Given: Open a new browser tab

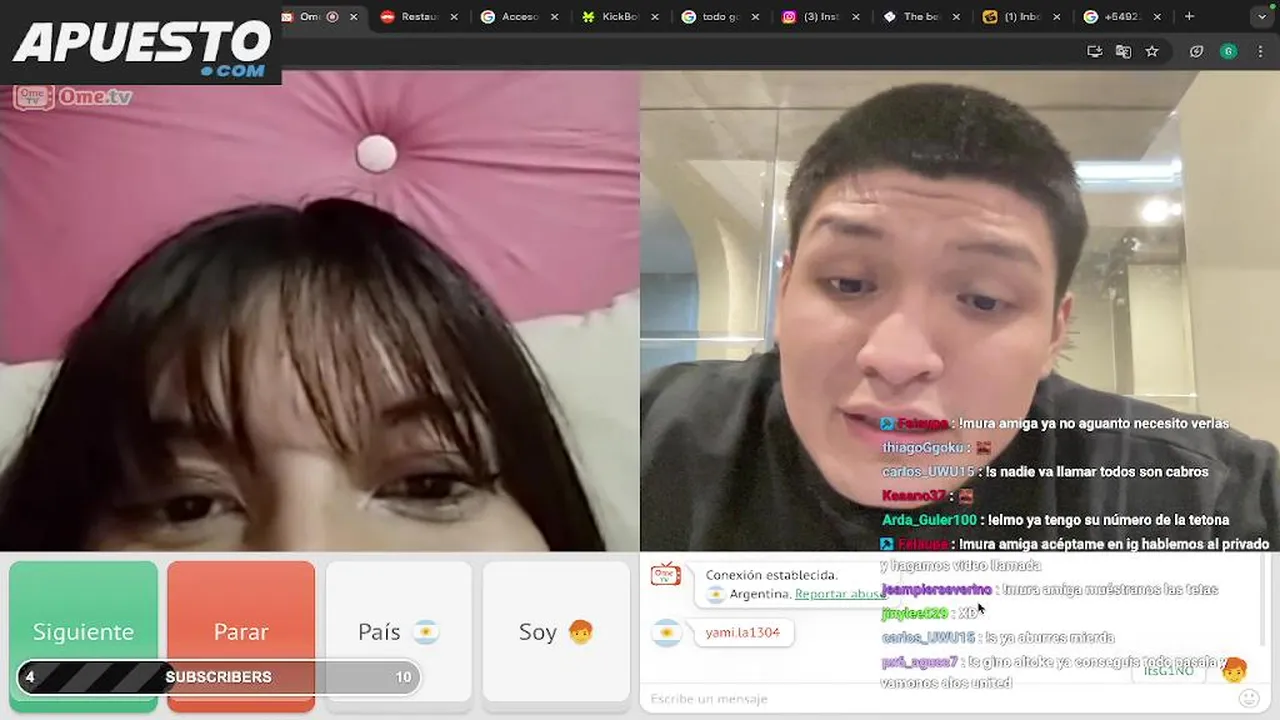Looking at the screenshot, I should [x=1189, y=16].
